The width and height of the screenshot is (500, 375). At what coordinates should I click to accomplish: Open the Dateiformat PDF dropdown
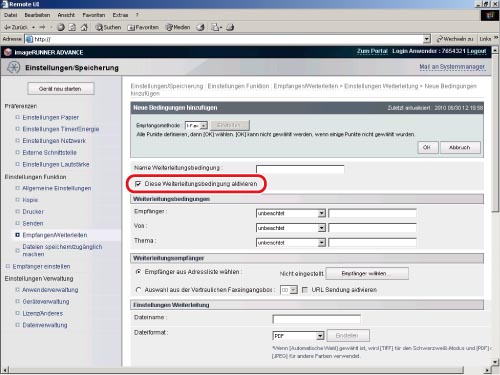click(298, 336)
